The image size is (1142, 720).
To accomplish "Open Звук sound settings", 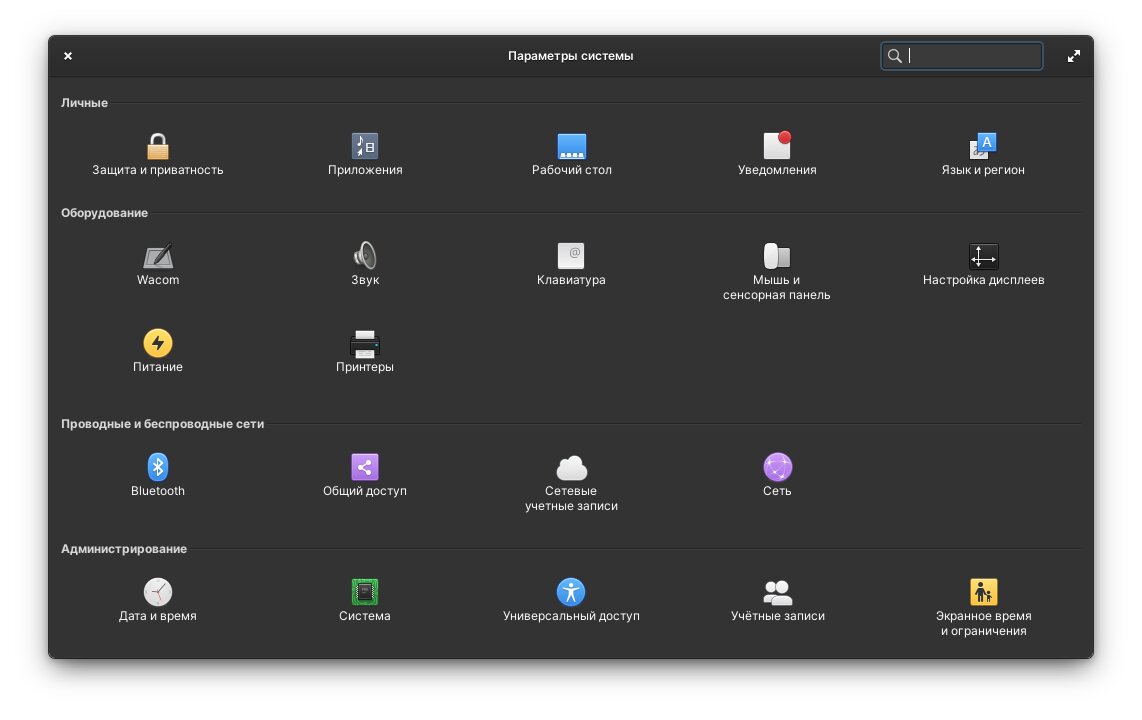I will tap(365, 257).
